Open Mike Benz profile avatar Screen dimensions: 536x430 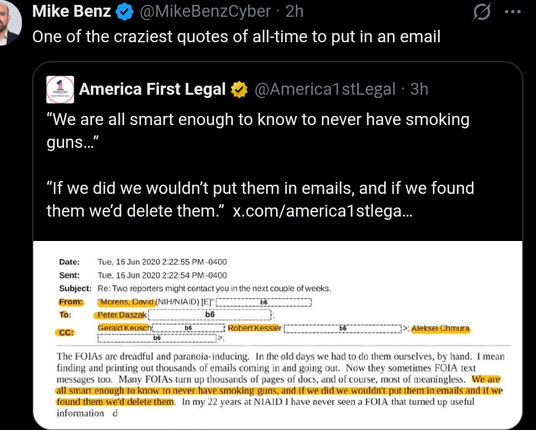pos(9,21)
